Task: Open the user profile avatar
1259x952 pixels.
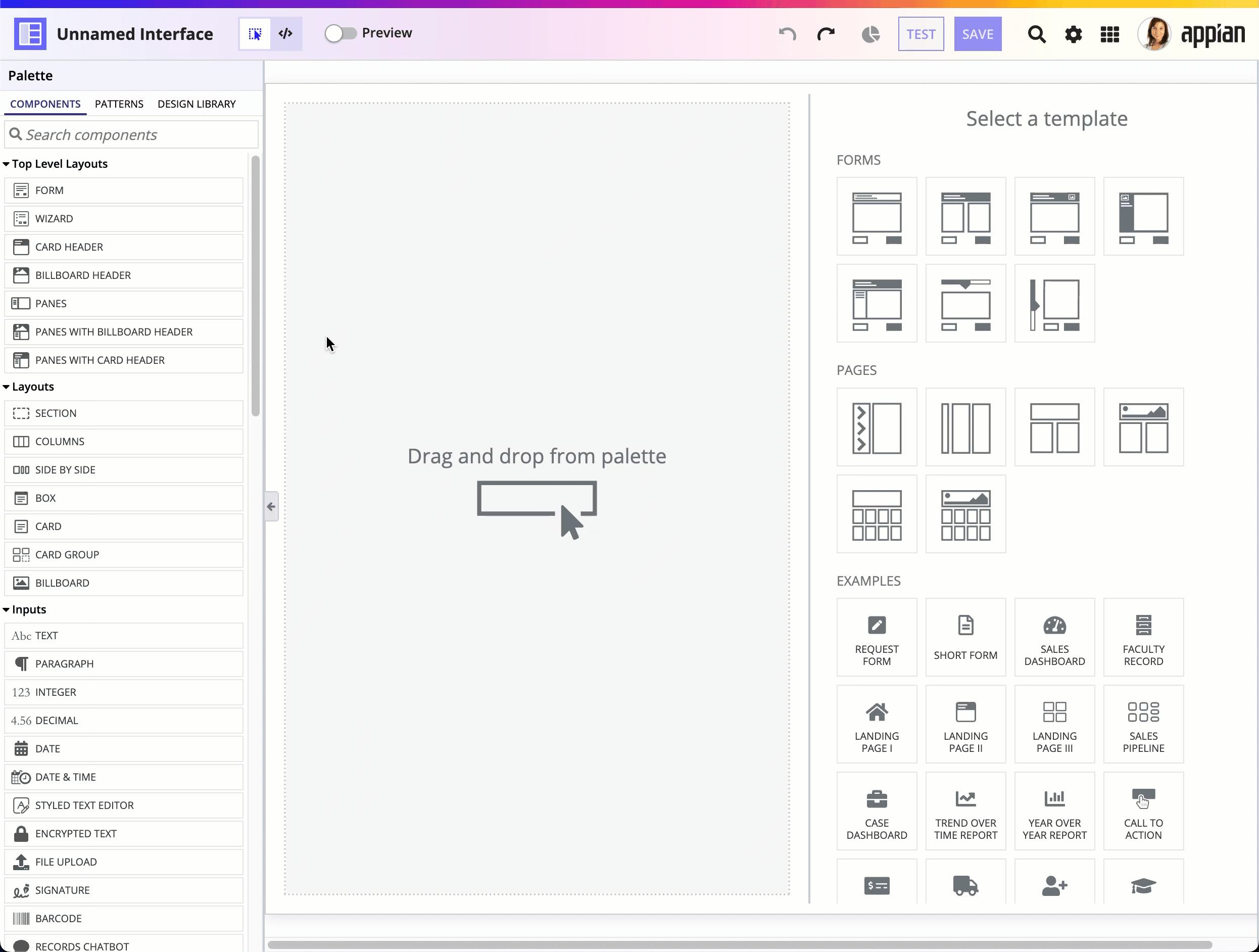Action: pos(1154,34)
